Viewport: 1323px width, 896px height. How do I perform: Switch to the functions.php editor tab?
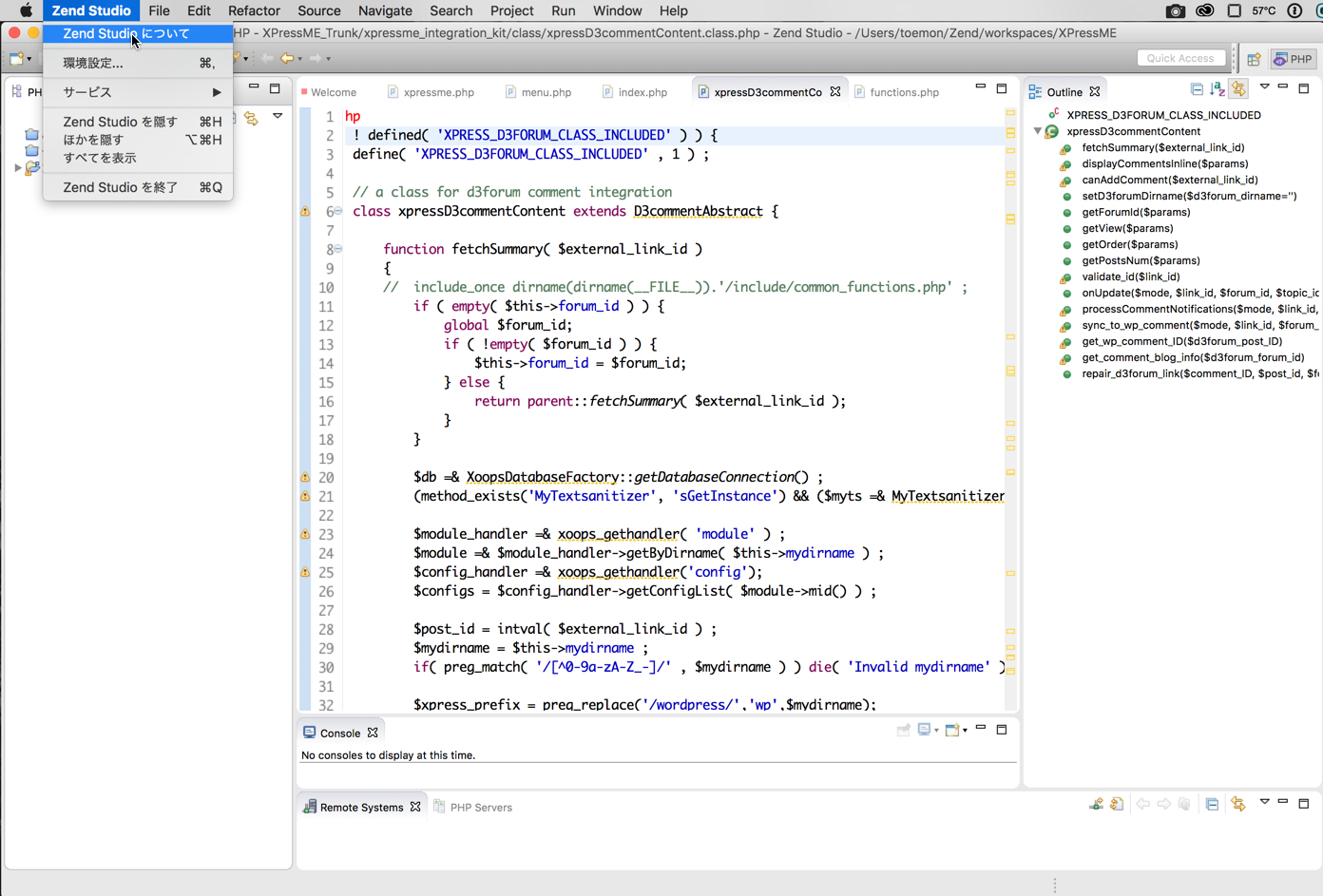pyautogui.click(x=896, y=92)
